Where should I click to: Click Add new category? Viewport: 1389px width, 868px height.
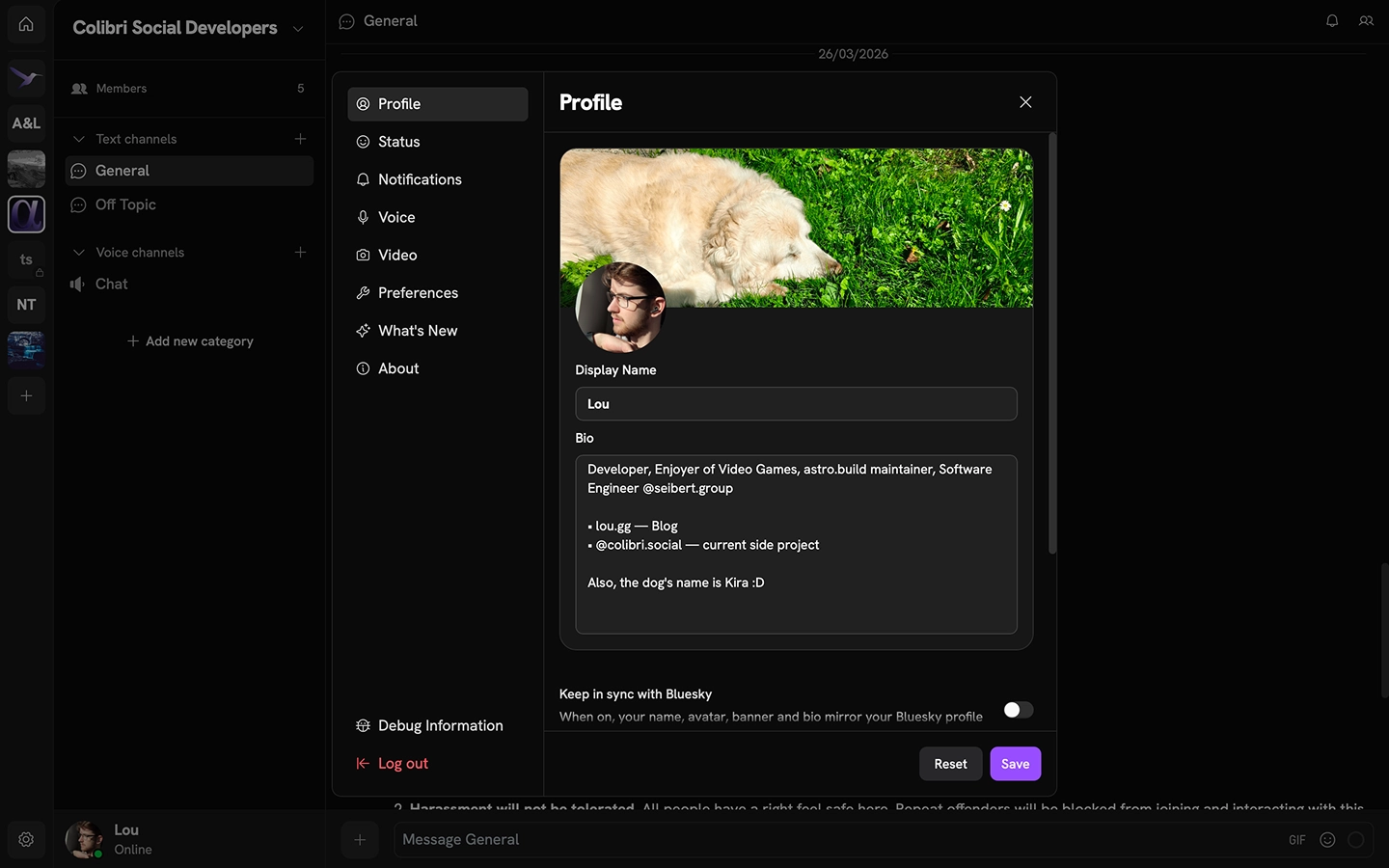[190, 341]
